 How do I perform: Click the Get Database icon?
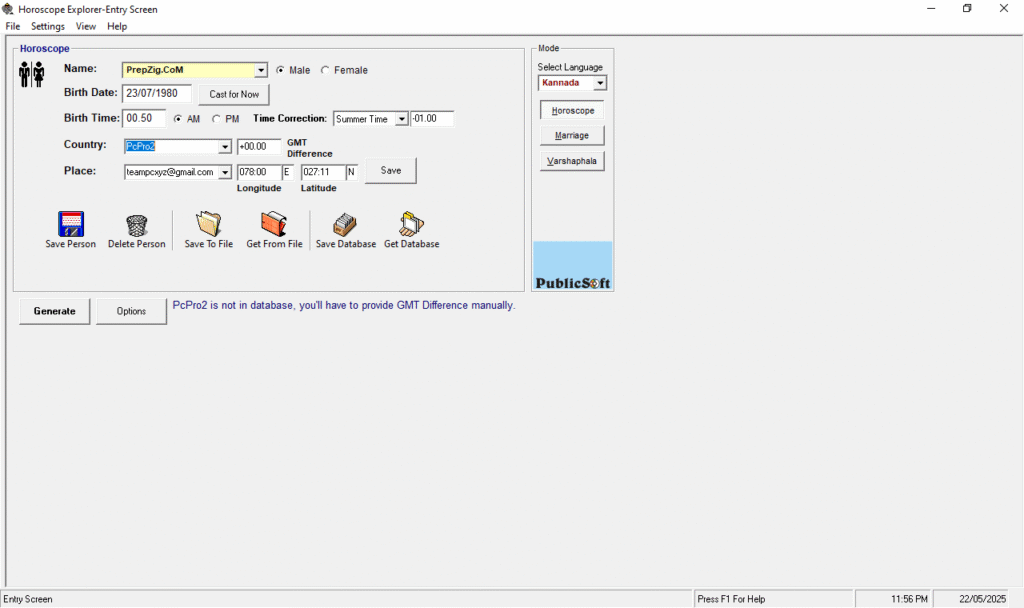pyautogui.click(x=411, y=224)
